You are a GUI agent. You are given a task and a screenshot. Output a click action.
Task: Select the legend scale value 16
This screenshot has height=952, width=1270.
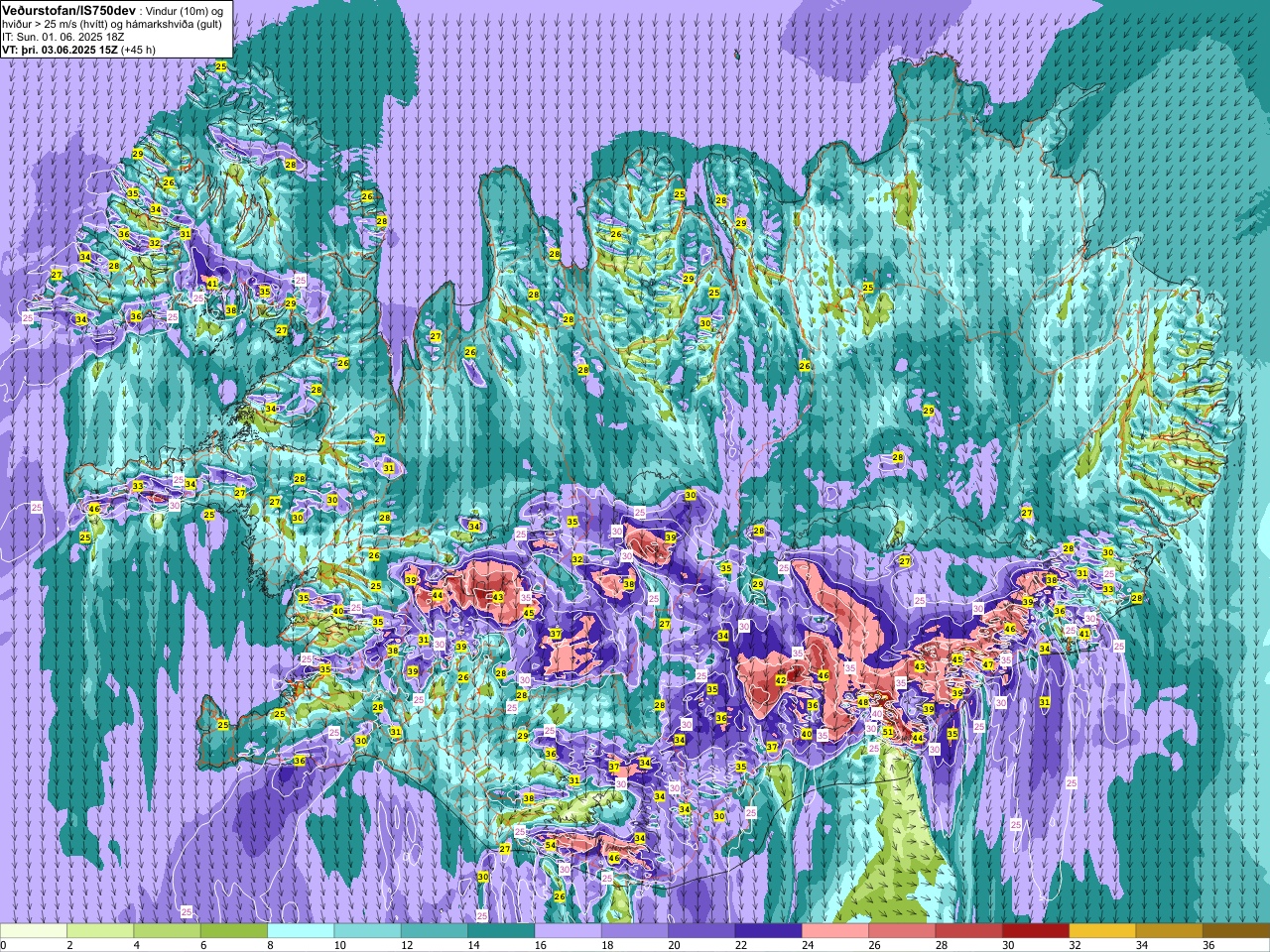[x=540, y=945]
